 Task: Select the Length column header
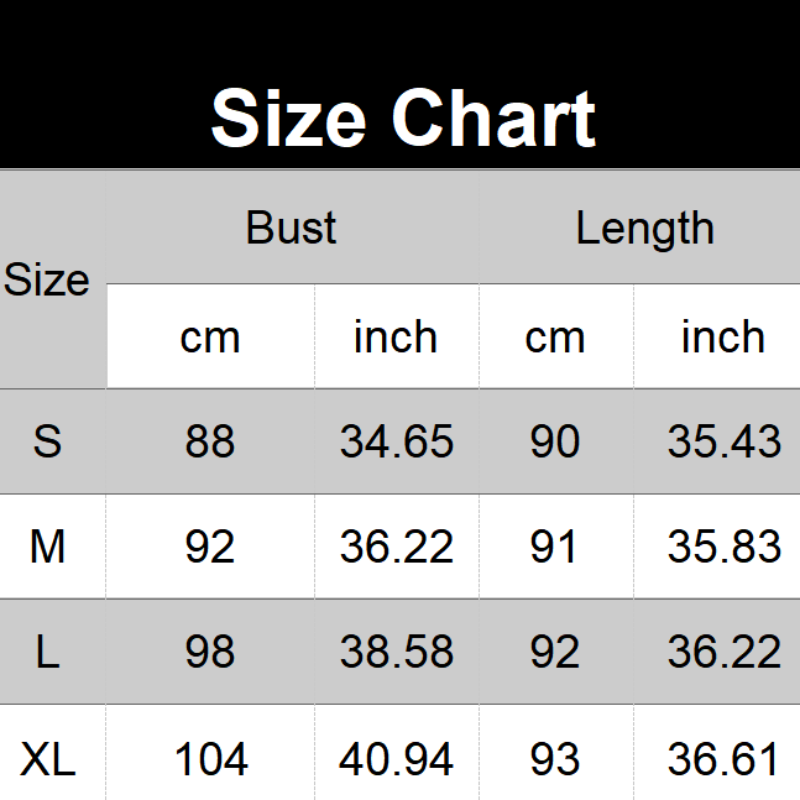click(x=644, y=228)
